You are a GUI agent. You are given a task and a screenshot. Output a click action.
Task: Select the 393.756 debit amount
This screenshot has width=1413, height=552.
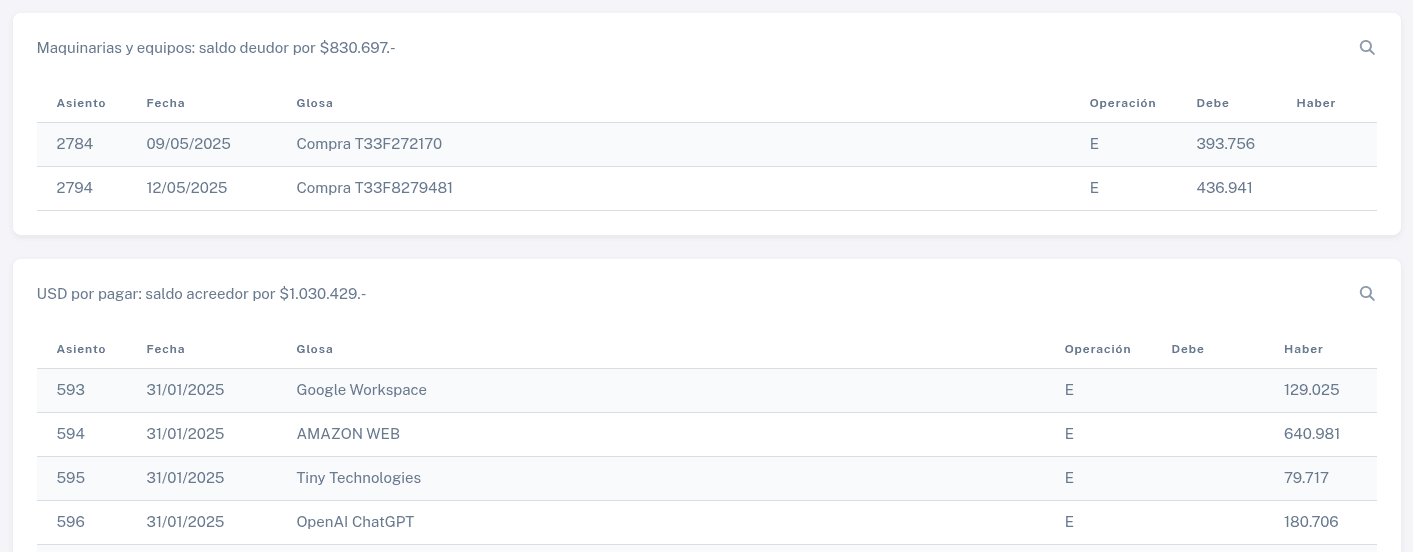pyautogui.click(x=1226, y=144)
